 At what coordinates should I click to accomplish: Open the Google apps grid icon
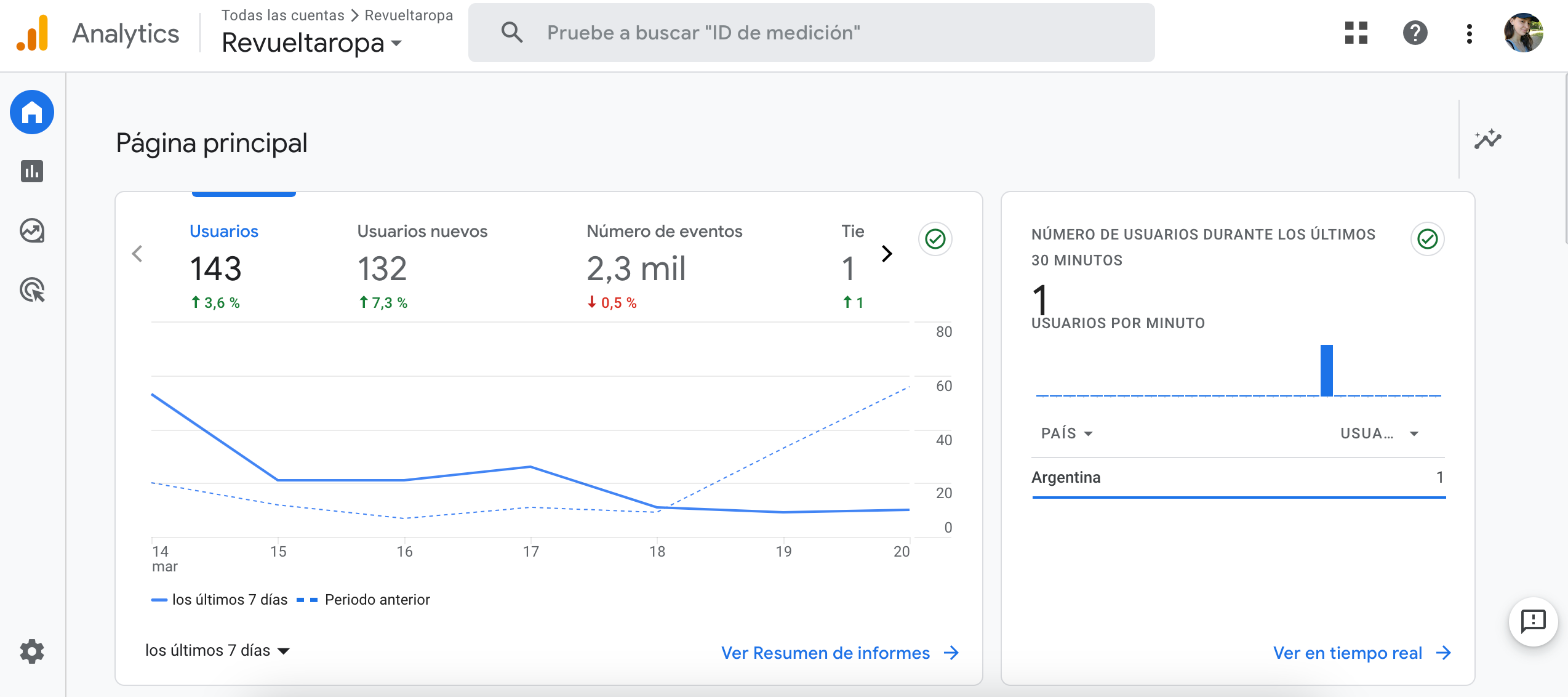click(x=1356, y=33)
